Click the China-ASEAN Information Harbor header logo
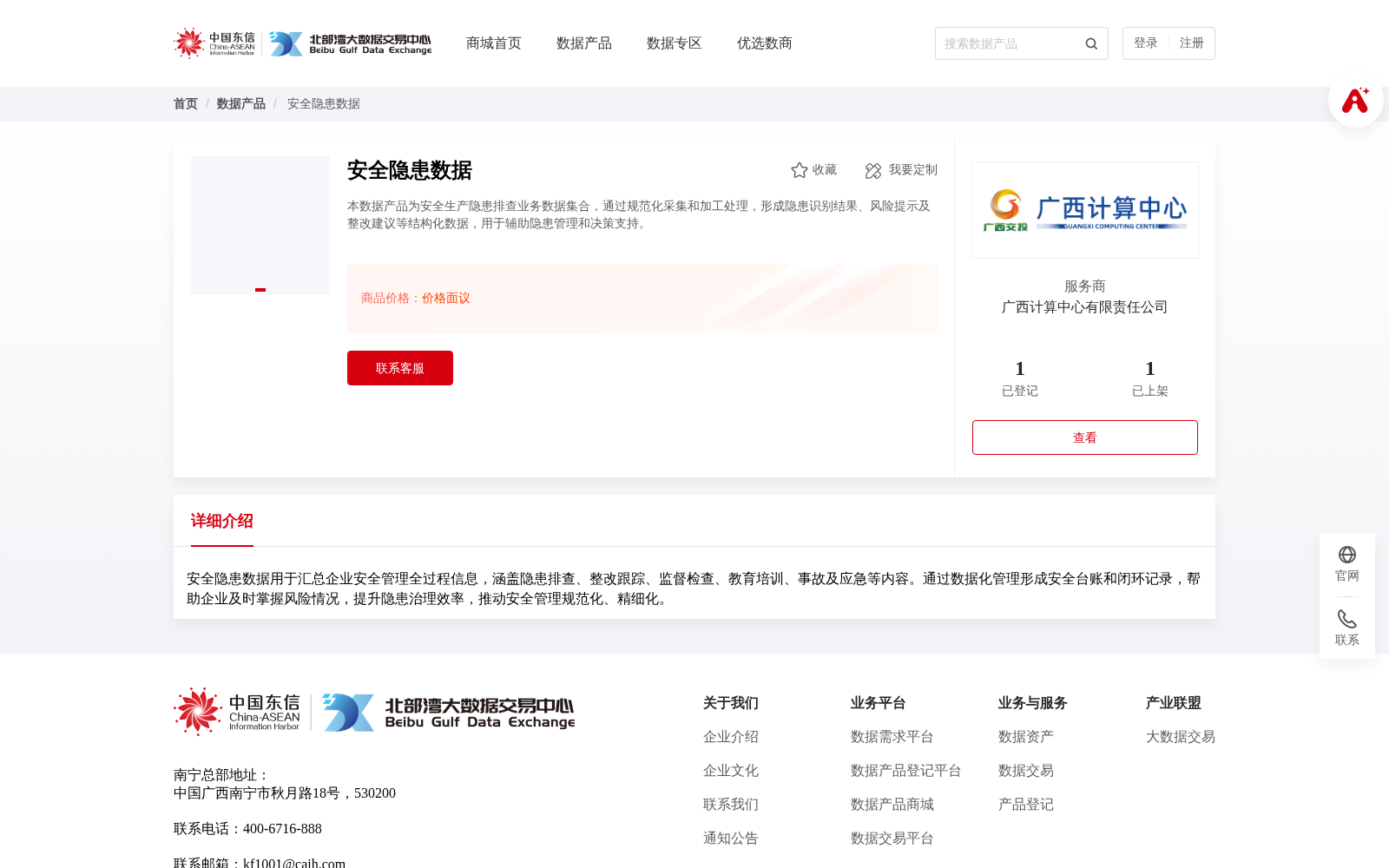This screenshot has width=1389, height=868. [214, 43]
